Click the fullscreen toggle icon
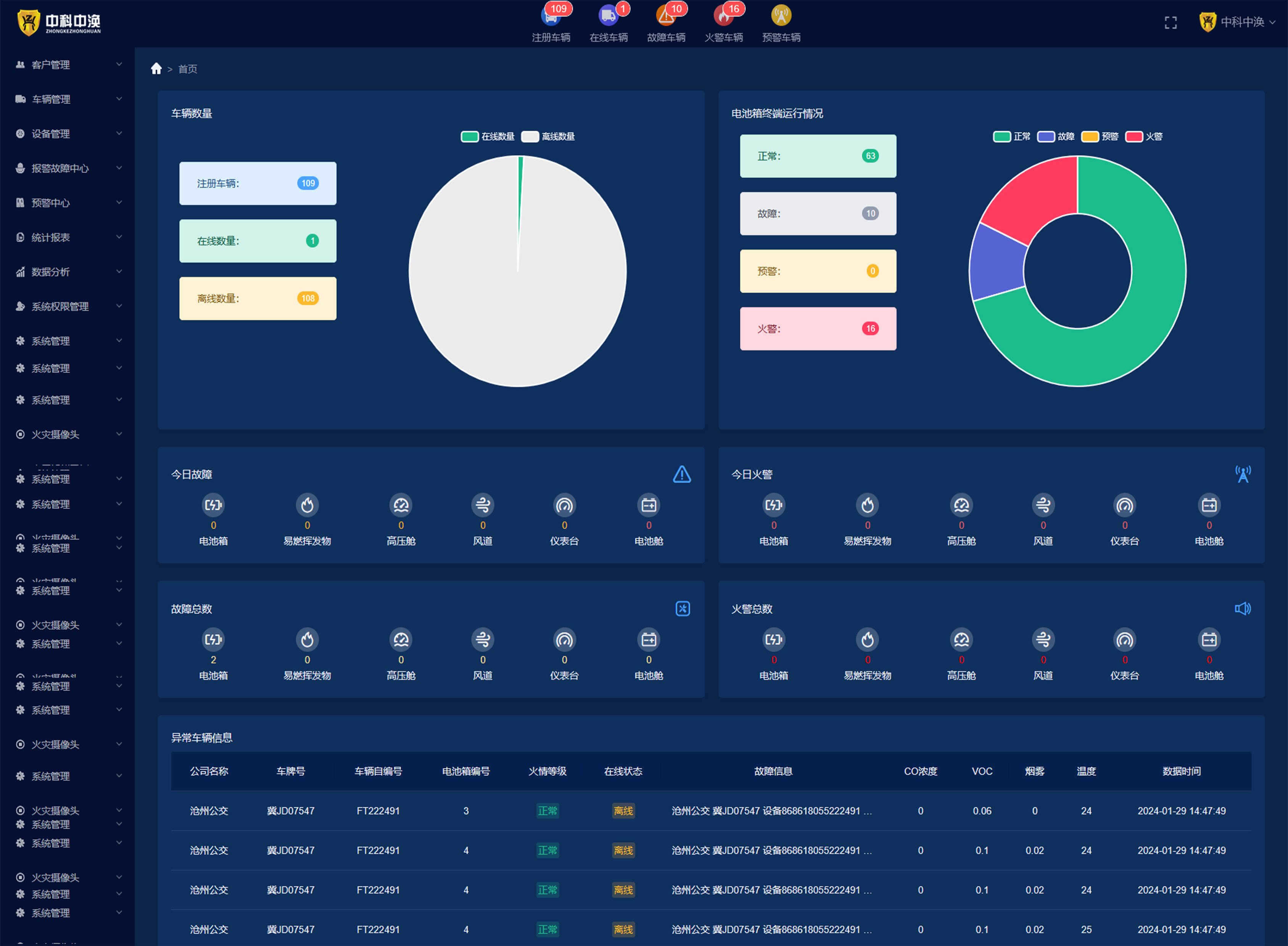The image size is (1288, 946). pos(1170,23)
